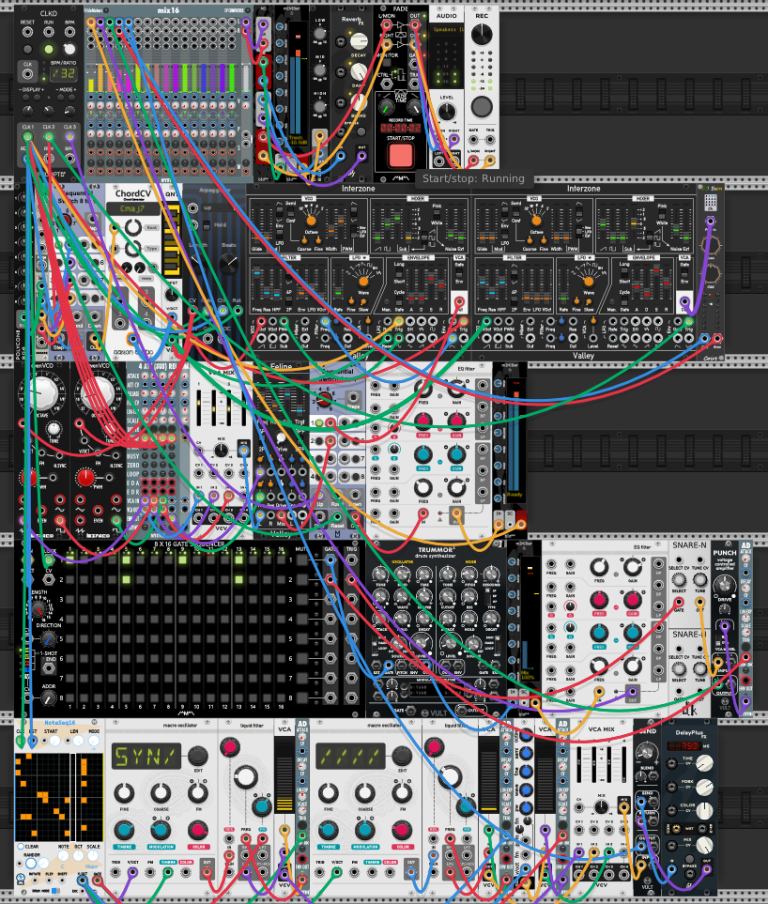The width and height of the screenshot is (768, 904).
Task: Click the Cmaj7 chord display on ChordCV
Action: tap(133, 209)
